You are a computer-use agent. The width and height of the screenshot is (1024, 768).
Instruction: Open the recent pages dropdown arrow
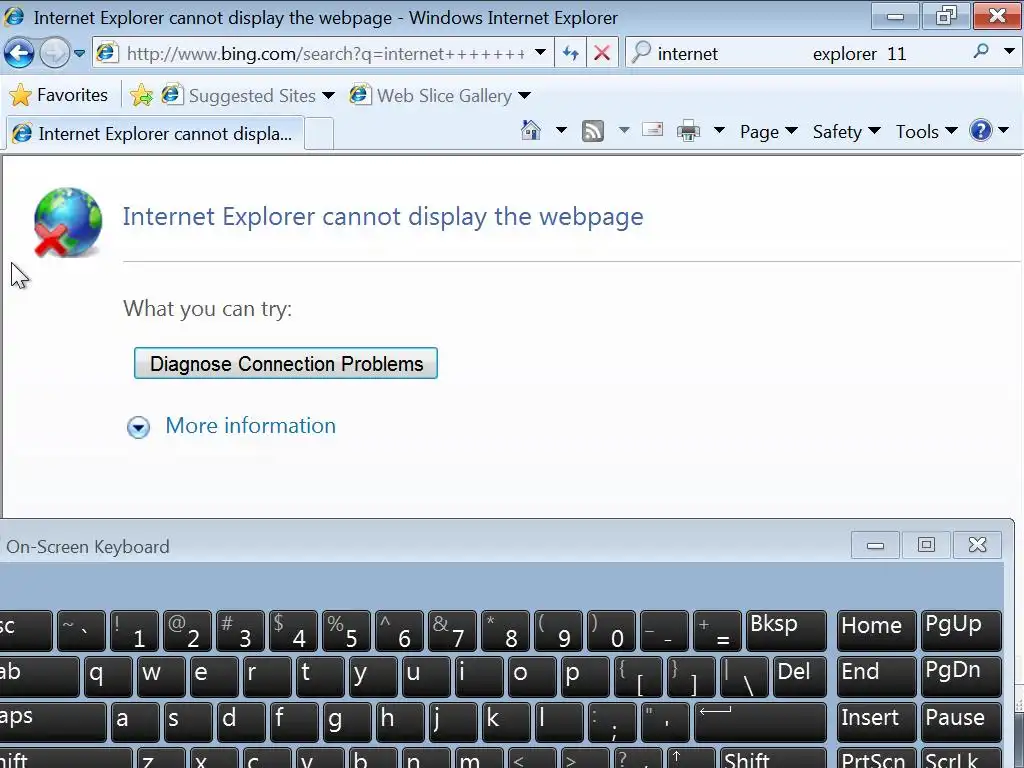80,53
